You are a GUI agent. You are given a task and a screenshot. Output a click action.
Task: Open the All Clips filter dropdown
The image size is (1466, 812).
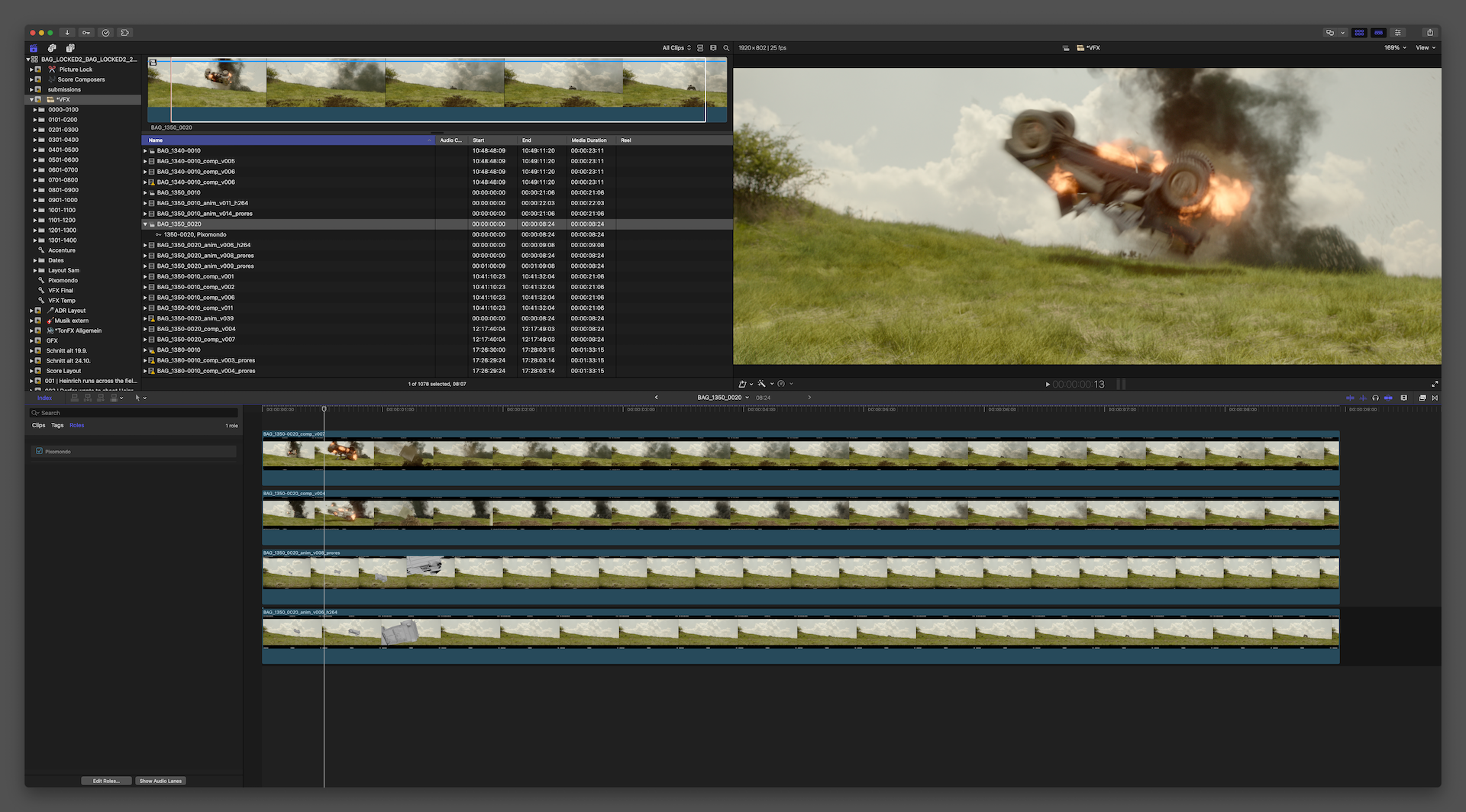676,48
